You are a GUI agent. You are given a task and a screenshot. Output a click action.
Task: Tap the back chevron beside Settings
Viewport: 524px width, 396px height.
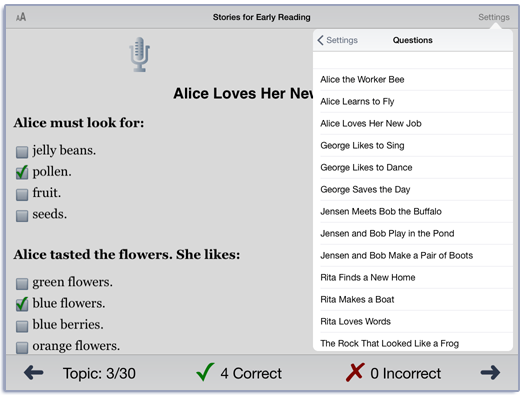pos(320,40)
